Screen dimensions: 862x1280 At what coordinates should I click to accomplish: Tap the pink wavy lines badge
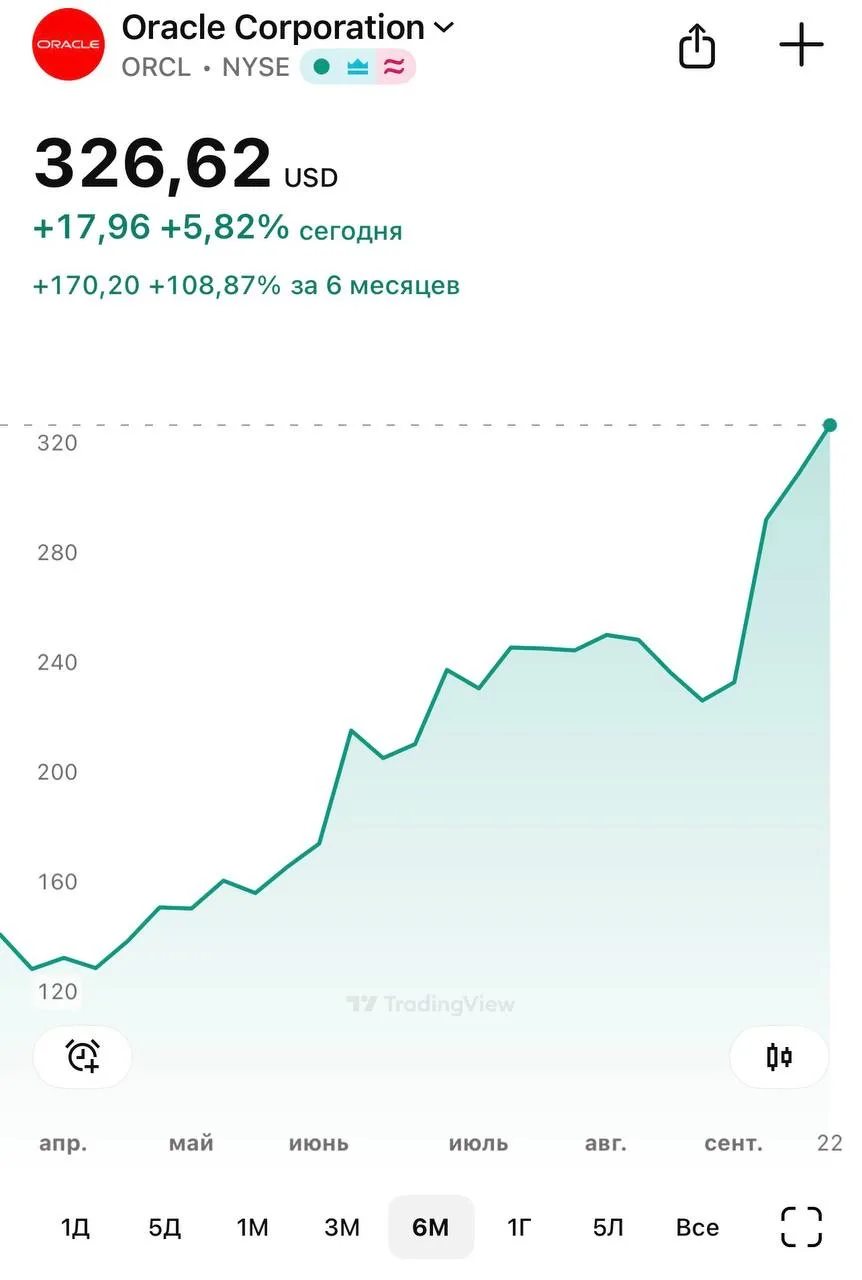tap(395, 67)
